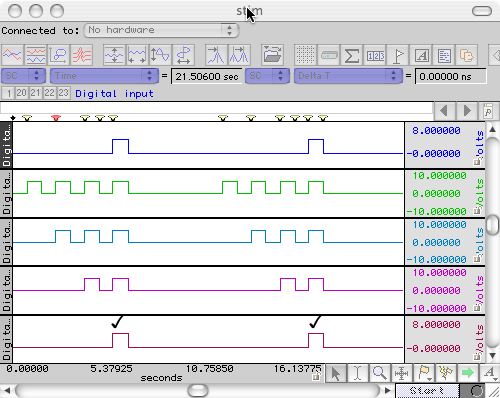Image resolution: width=500 pixels, height=398 pixels.
Task: Click the horizontal compress waveform icon
Action: 137,55
